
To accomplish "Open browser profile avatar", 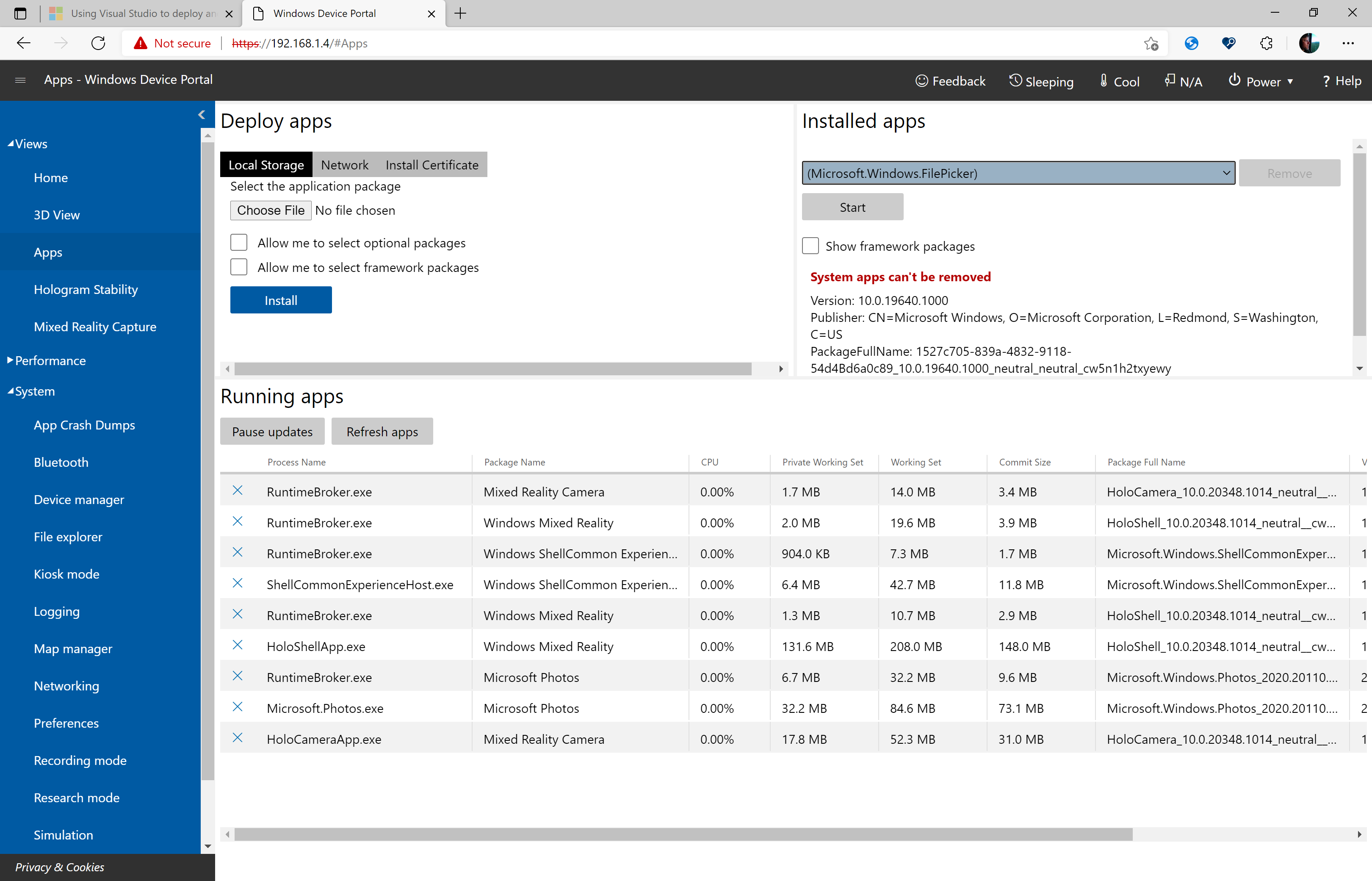I will (x=1308, y=44).
